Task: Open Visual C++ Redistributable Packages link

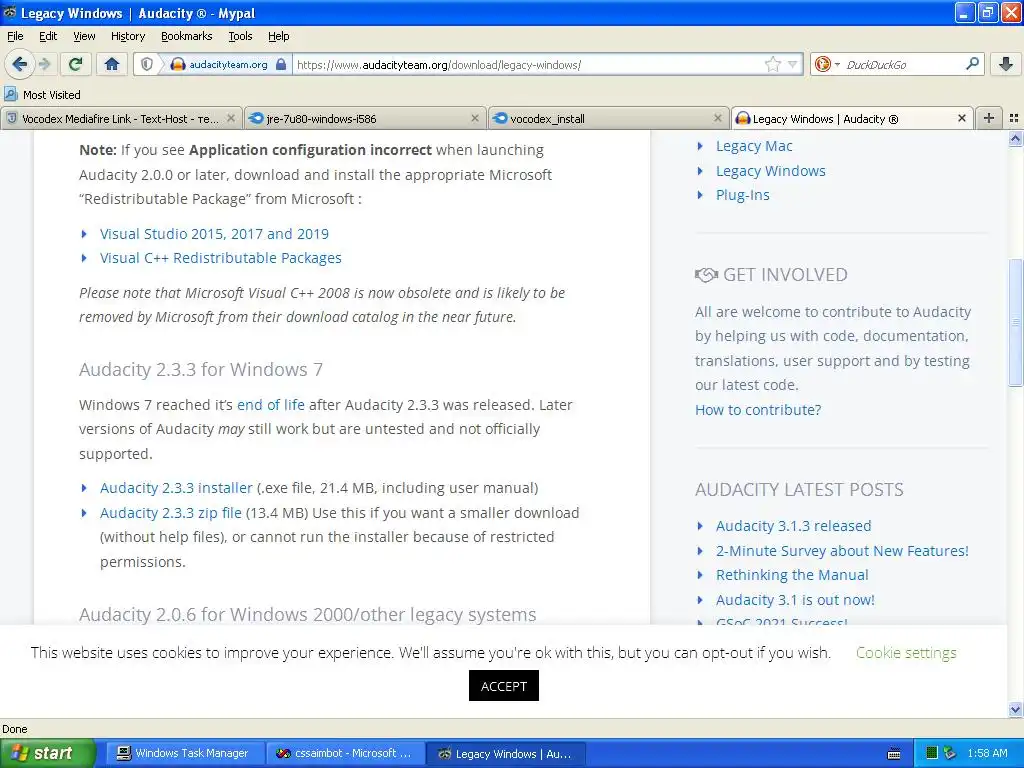Action: pyautogui.click(x=221, y=258)
